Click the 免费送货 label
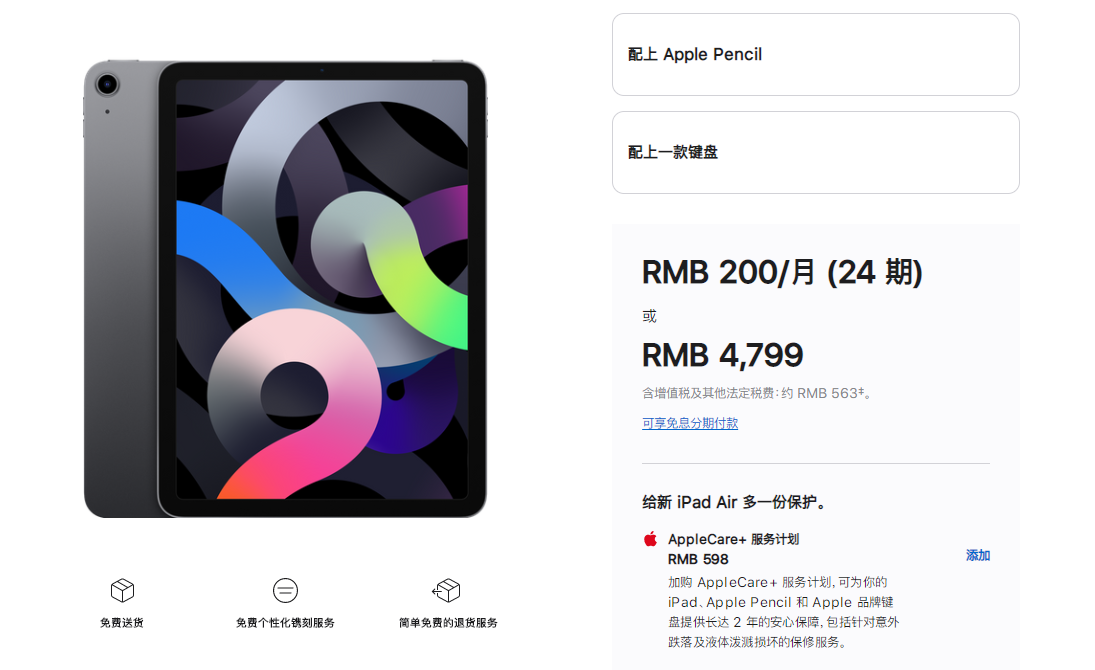 point(122,622)
